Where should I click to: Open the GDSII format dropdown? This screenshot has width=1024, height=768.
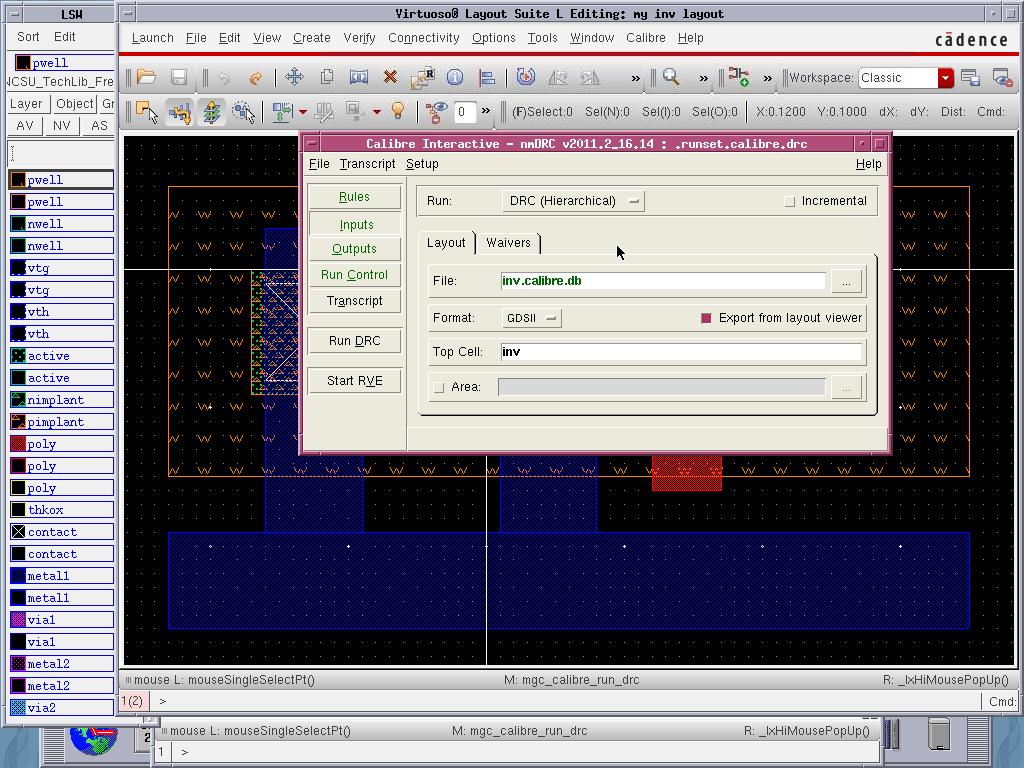[x=531, y=318]
